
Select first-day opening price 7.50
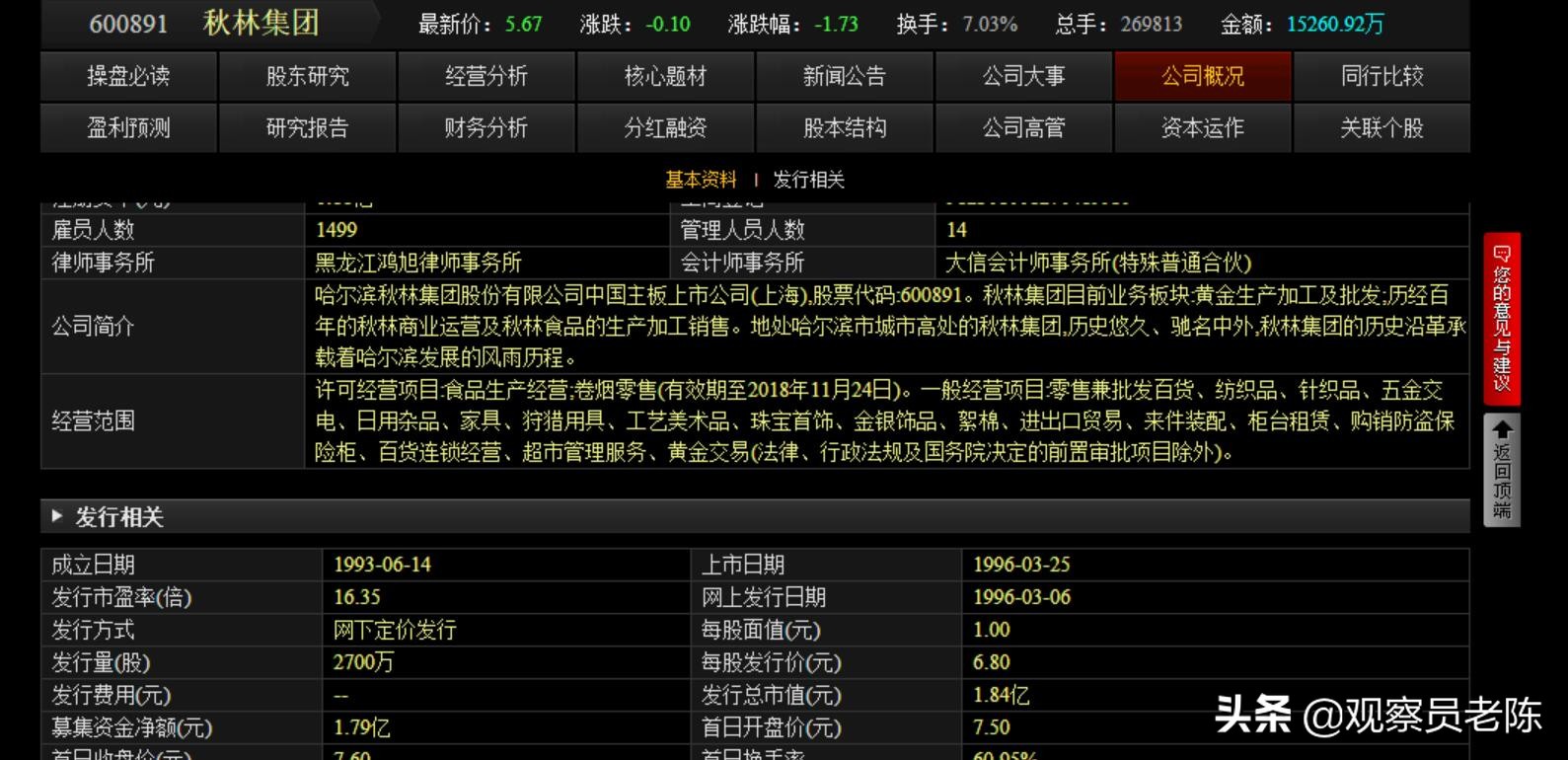pos(991,727)
